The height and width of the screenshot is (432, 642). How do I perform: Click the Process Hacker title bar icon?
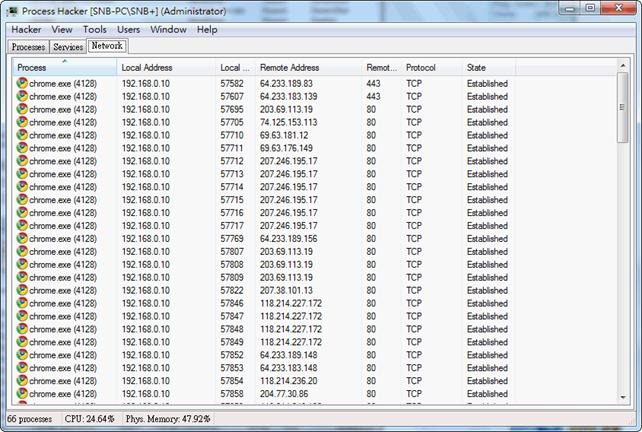(13, 11)
